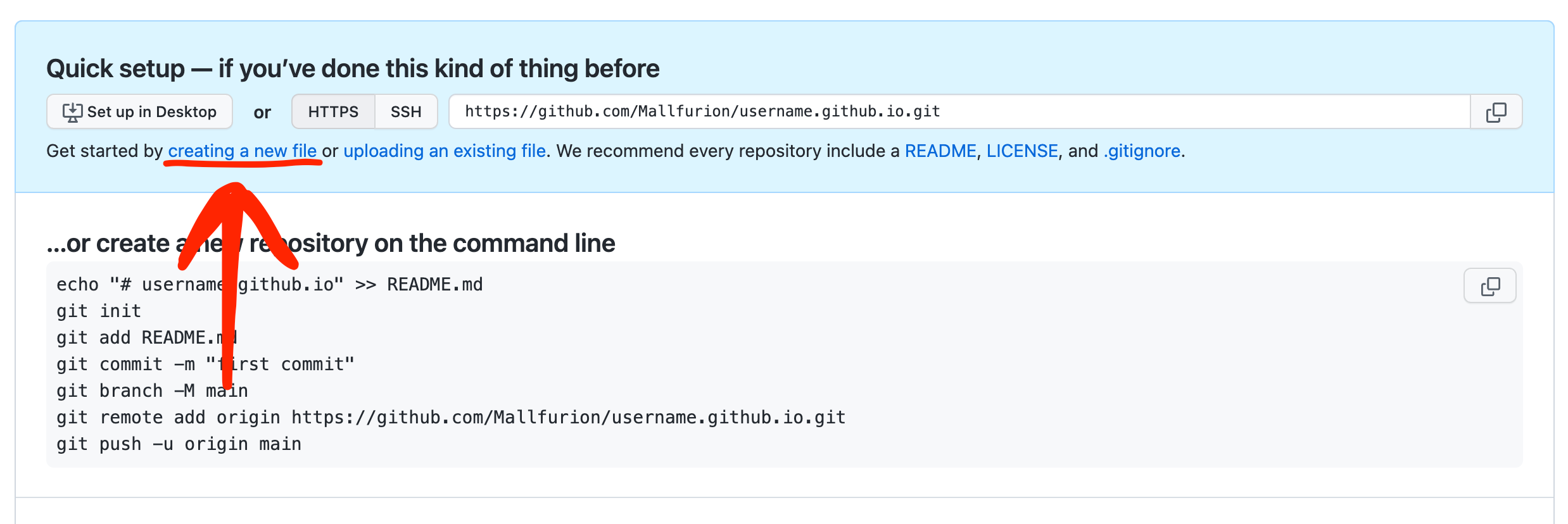Select the HTTPS clone protocol
This screenshot has width=1568, height=524.
(333, 112)
